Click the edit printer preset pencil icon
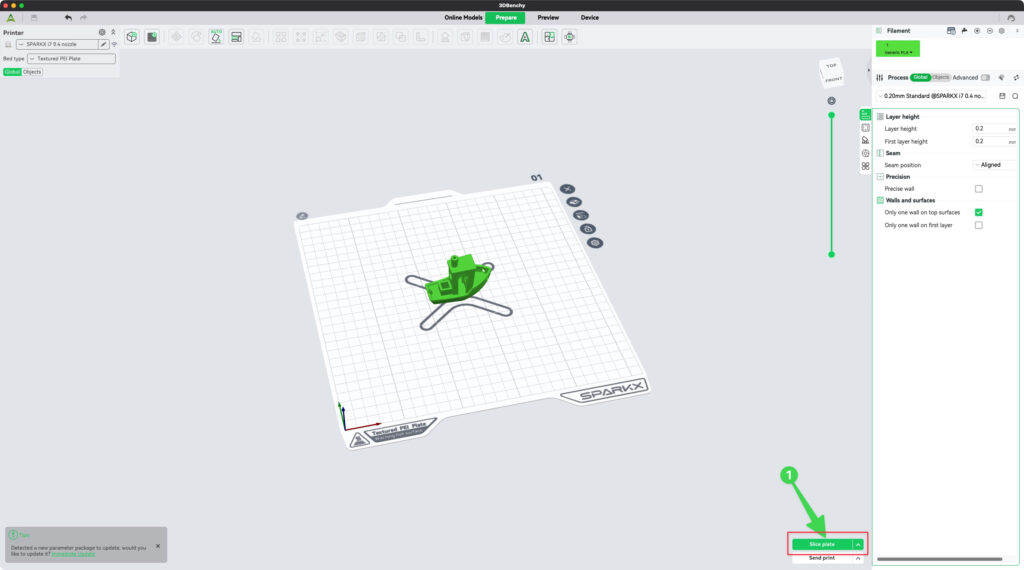 104,45
